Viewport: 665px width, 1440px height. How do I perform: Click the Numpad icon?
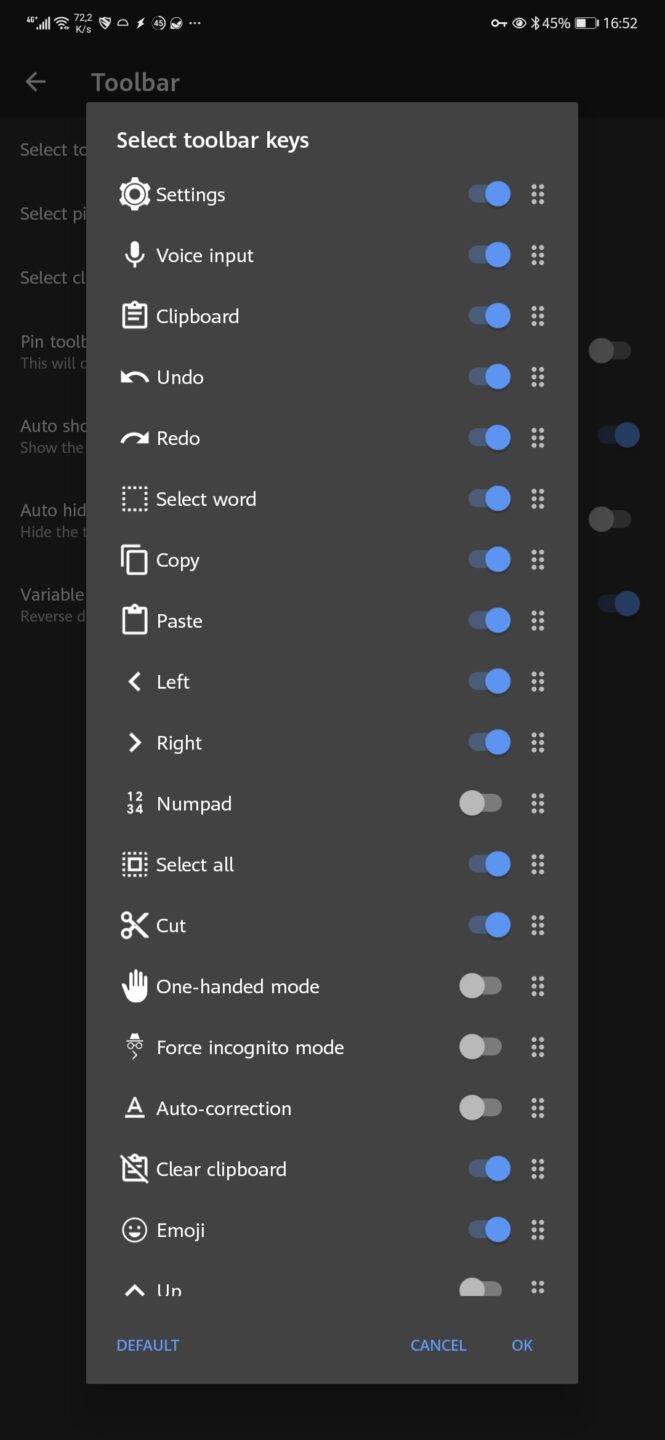point(134,803)
